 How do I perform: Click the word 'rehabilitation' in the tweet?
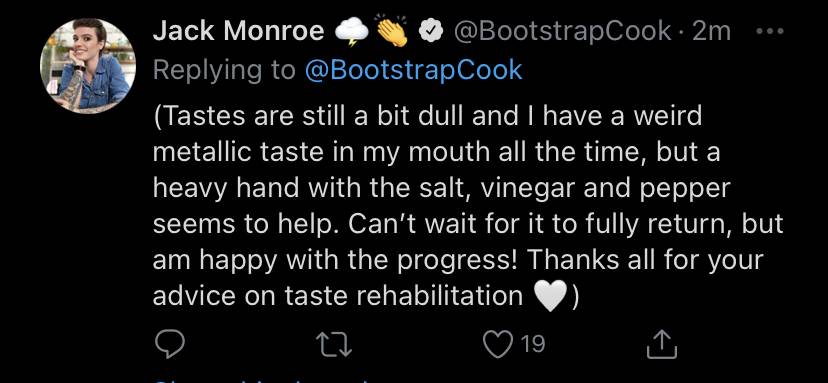pos(440,296)
